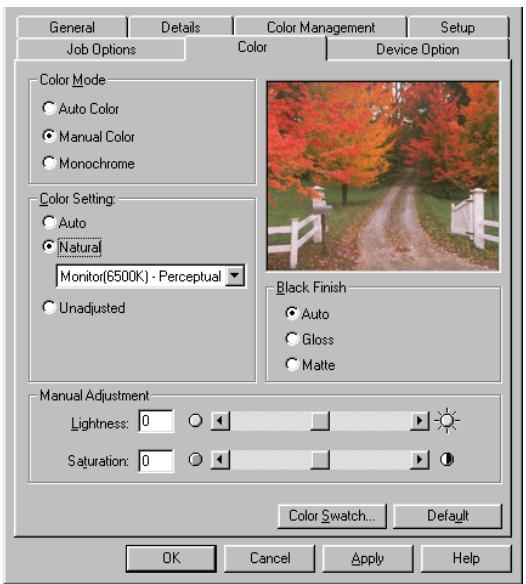
Task: Open the Monitor(6500K) - Perceptual dropdown arrow
Action: coord(235,276)
